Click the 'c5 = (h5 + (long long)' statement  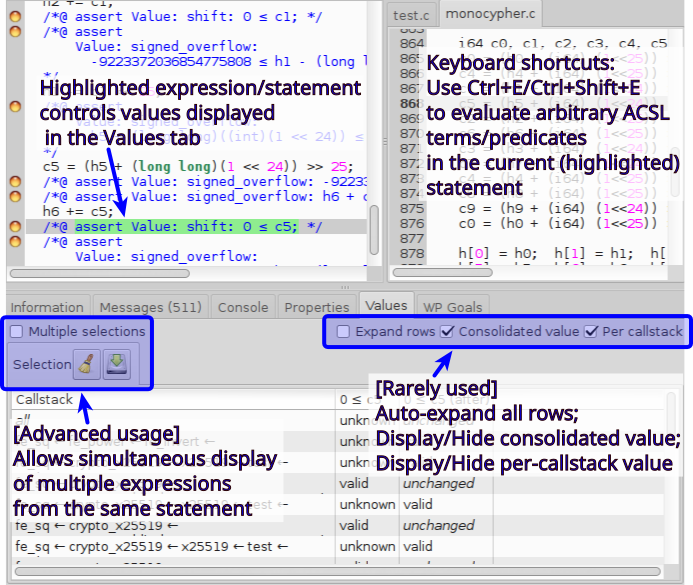(198, 167)
